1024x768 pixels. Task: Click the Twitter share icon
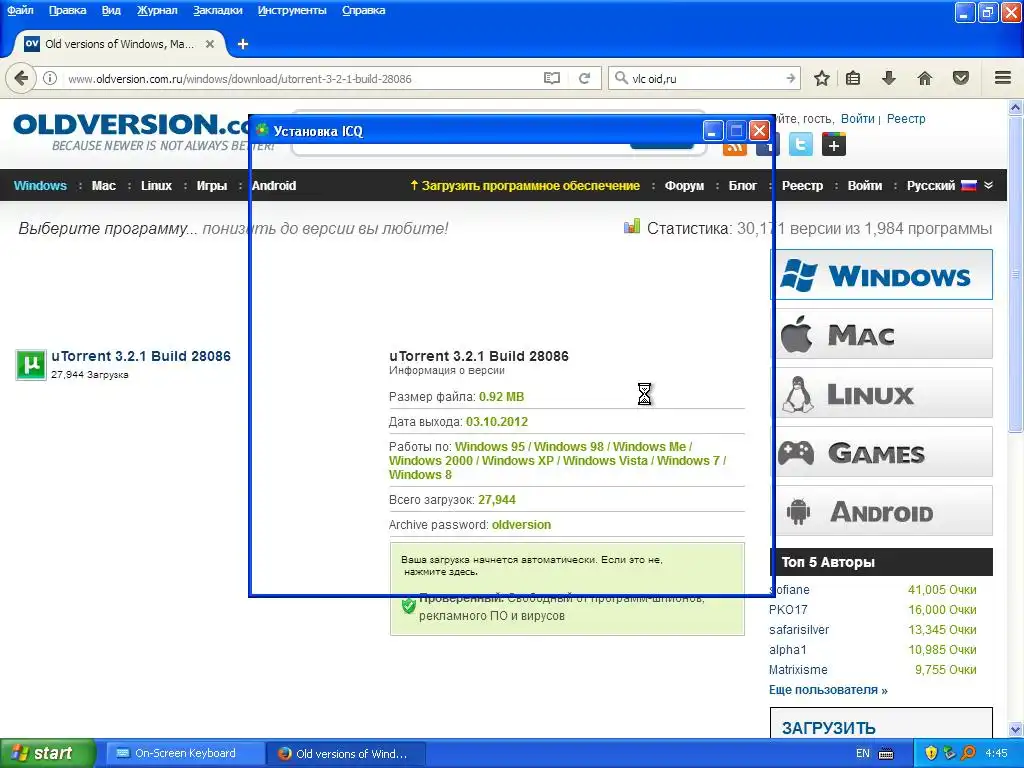coord(801,145)
